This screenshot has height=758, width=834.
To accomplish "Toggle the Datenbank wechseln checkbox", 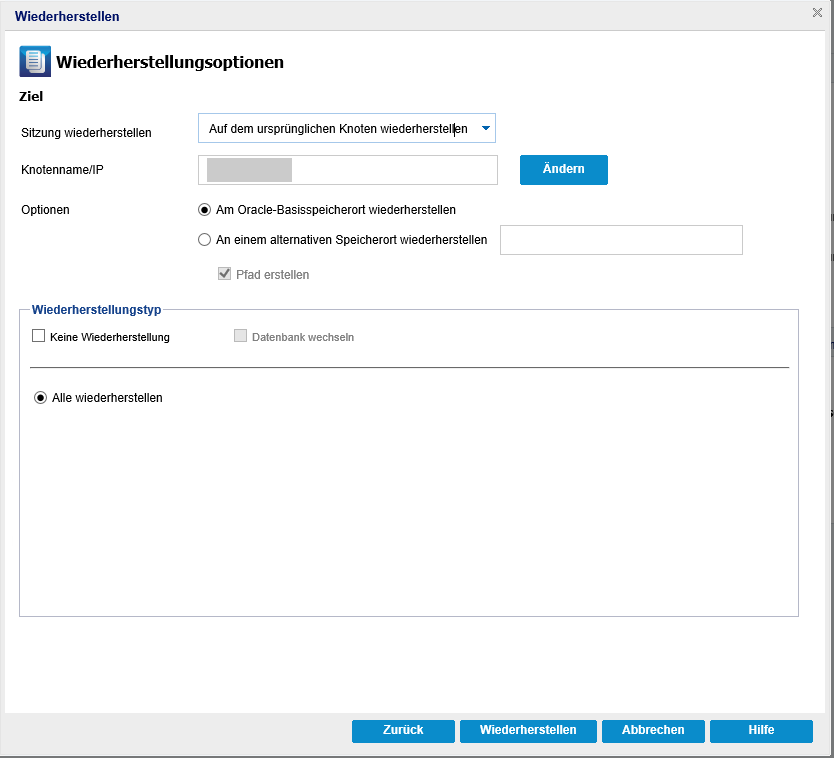I will [x=240, y=336].
